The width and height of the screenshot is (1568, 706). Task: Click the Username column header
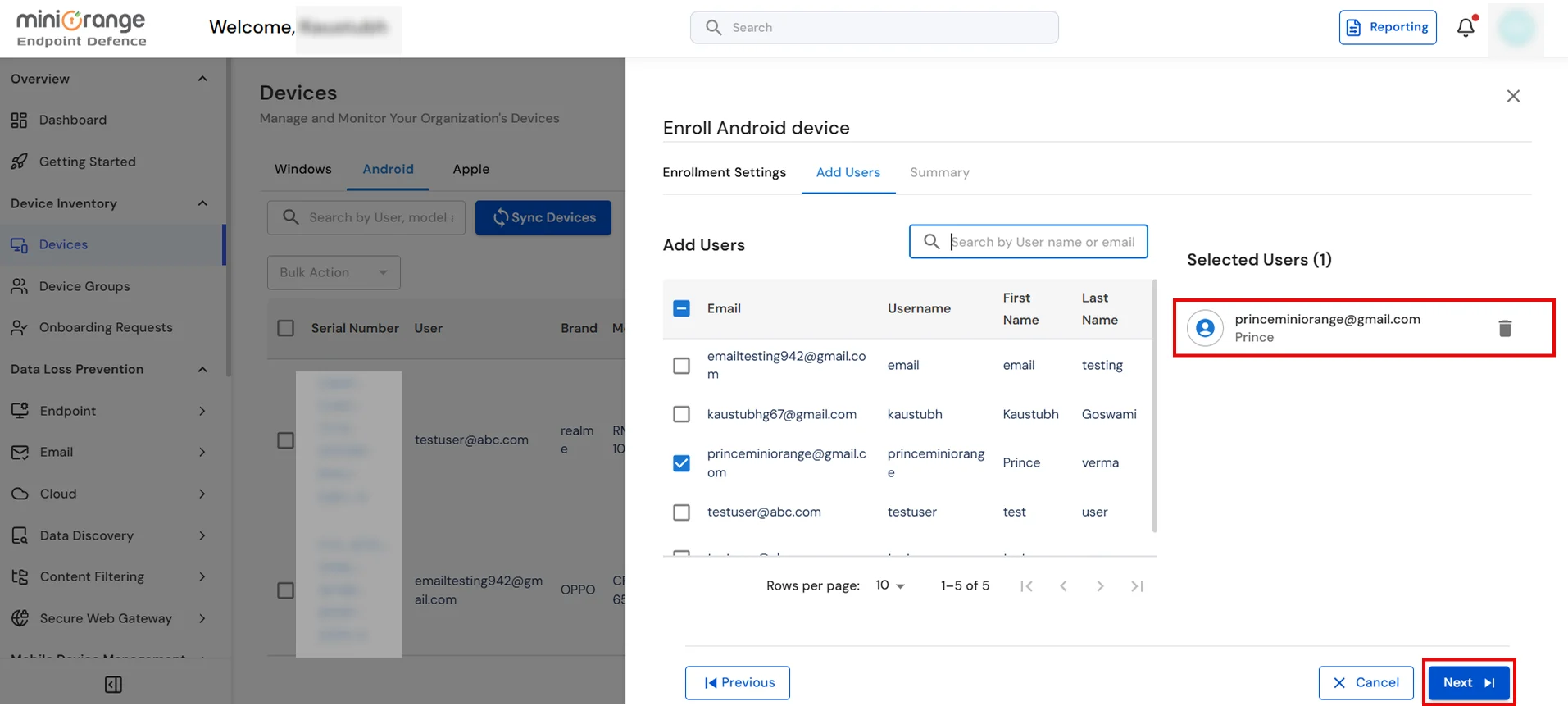(919, 308)
